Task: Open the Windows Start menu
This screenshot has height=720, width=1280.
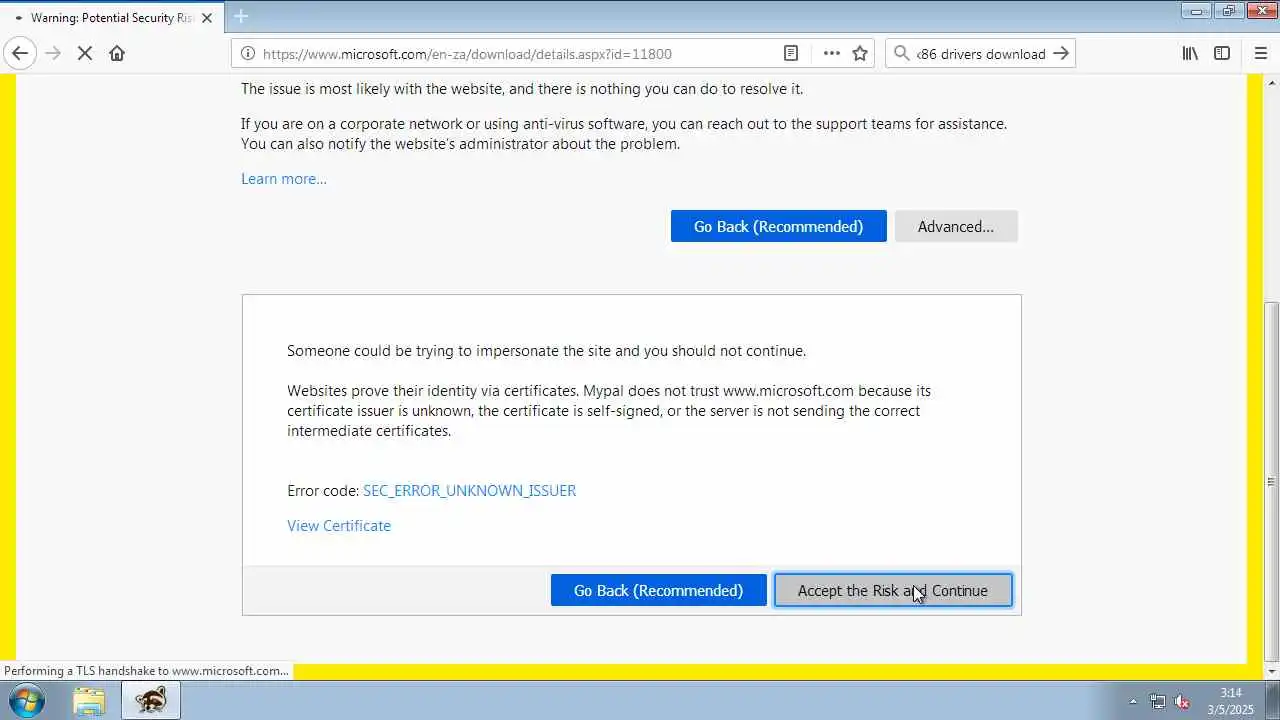Action: tap(27, 700)
